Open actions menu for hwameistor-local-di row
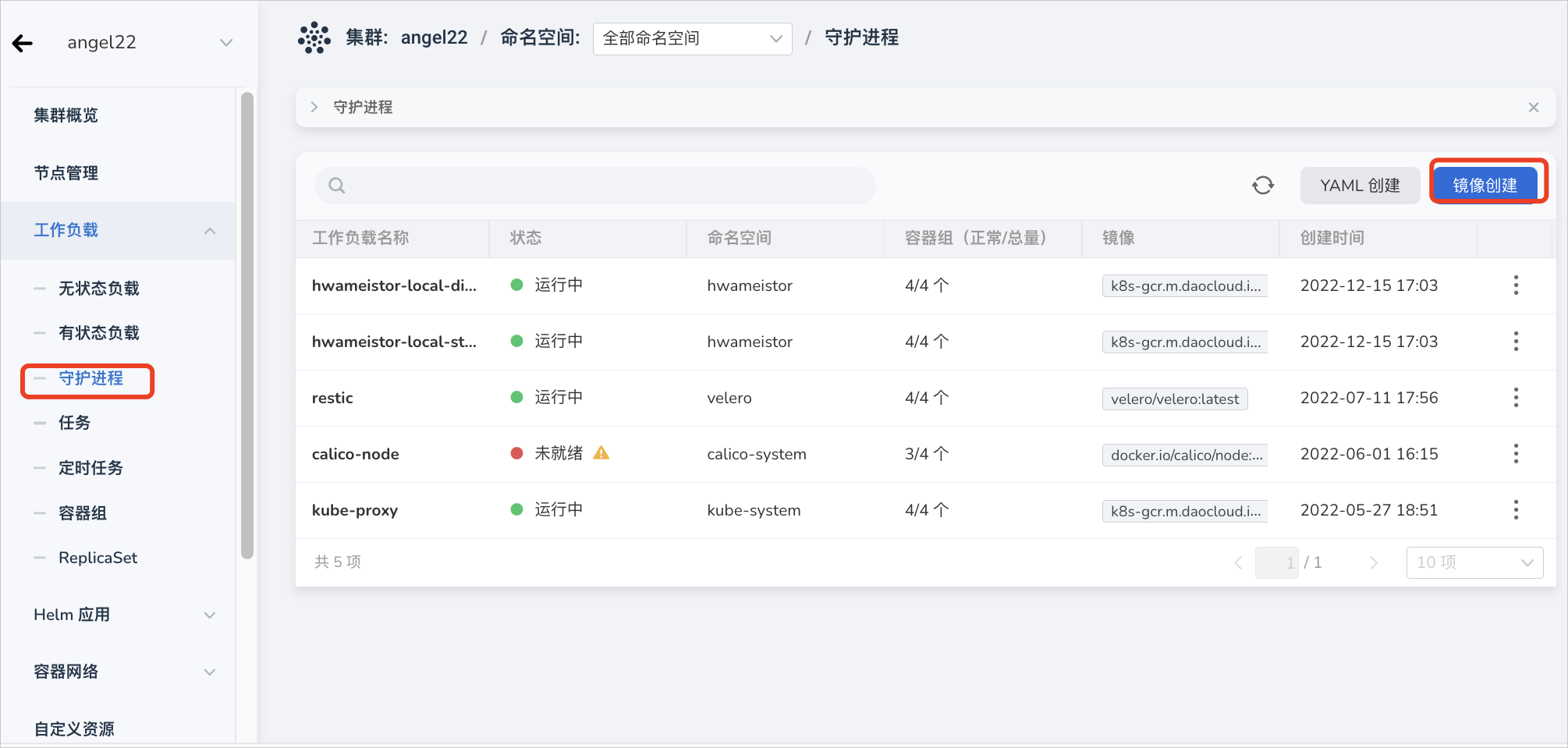 [x=1516, y=285]
